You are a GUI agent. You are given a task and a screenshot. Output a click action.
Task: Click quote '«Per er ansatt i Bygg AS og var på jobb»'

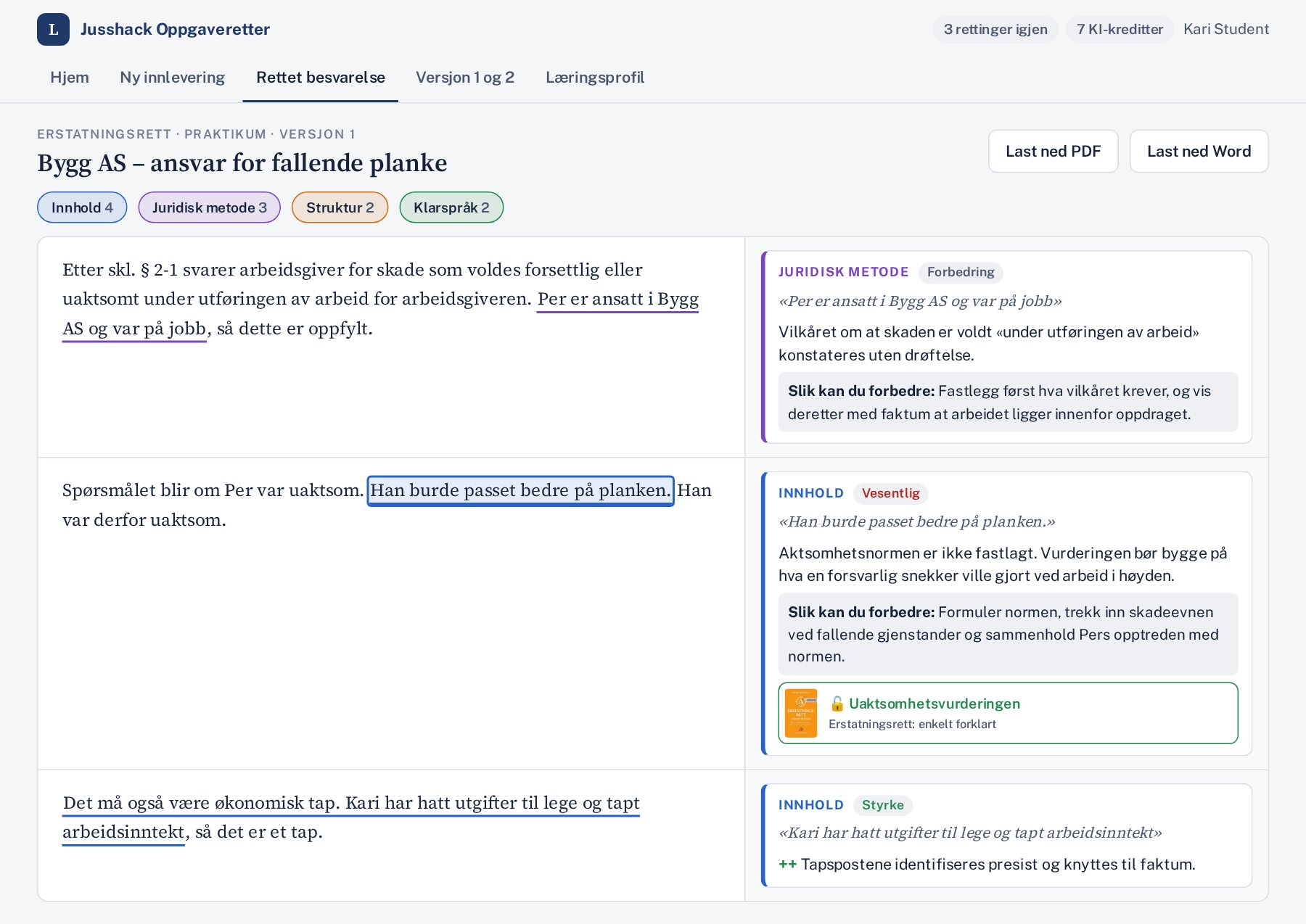(921, 301)
